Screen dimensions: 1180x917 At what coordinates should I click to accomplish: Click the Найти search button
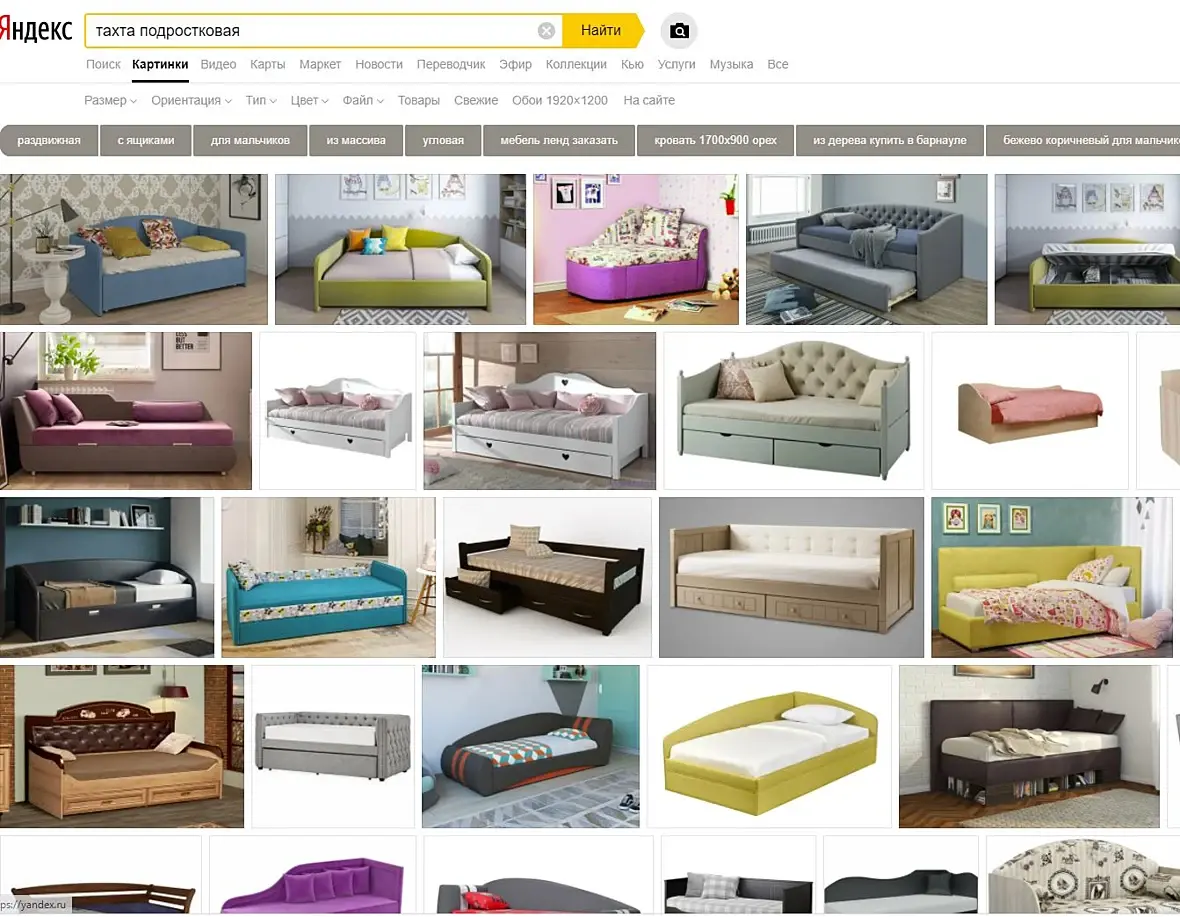tap(602, 31)
